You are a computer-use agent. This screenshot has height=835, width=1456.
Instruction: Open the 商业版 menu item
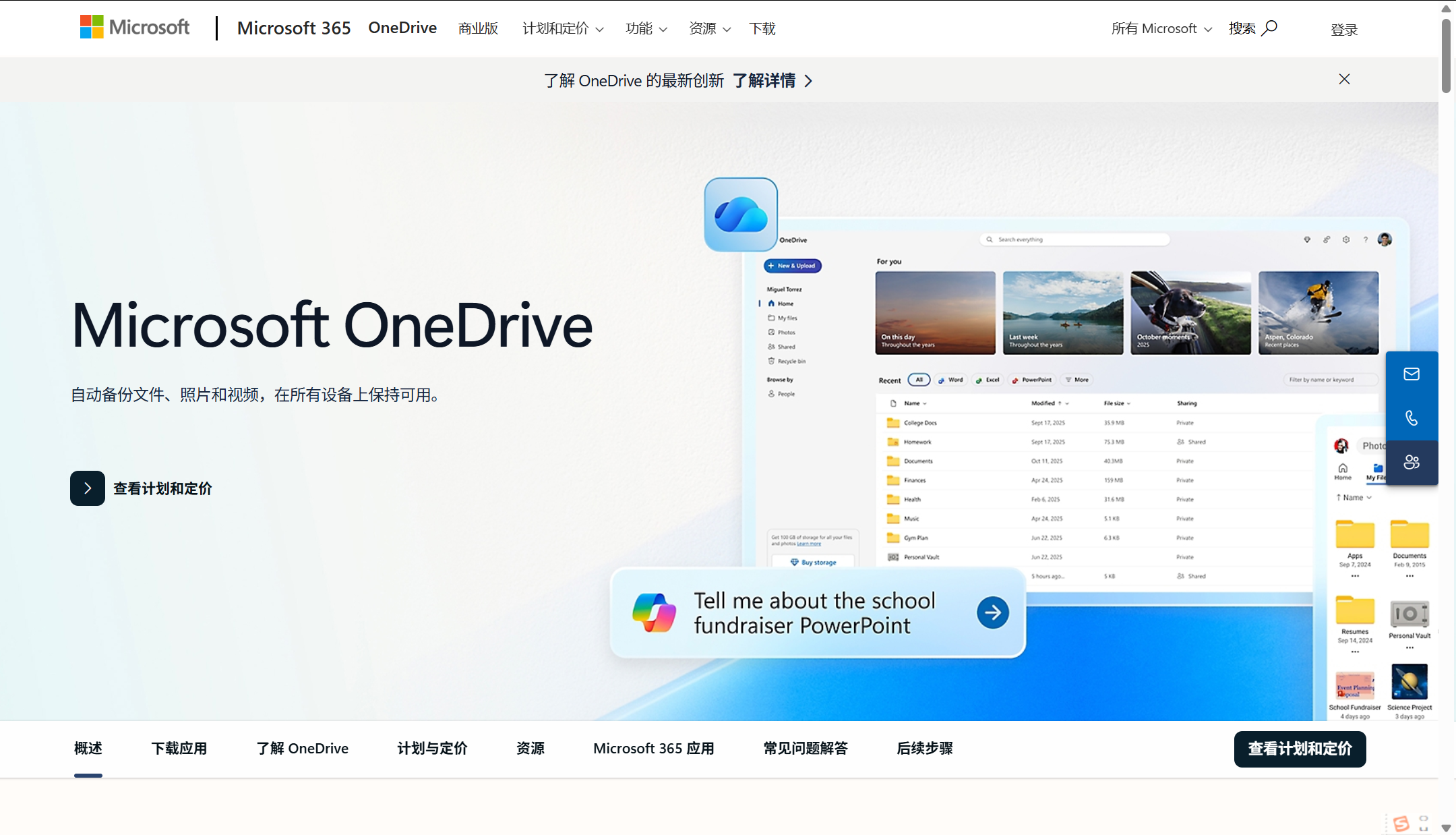tap(478, 28)
